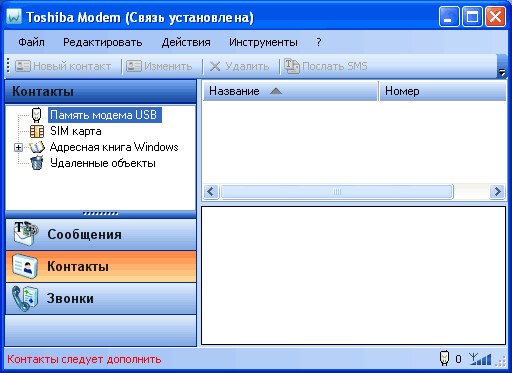Viewport: 512px width, 373px height.
Task: Click the Удалить toolbar button
Action: click(x=239, y=66)
